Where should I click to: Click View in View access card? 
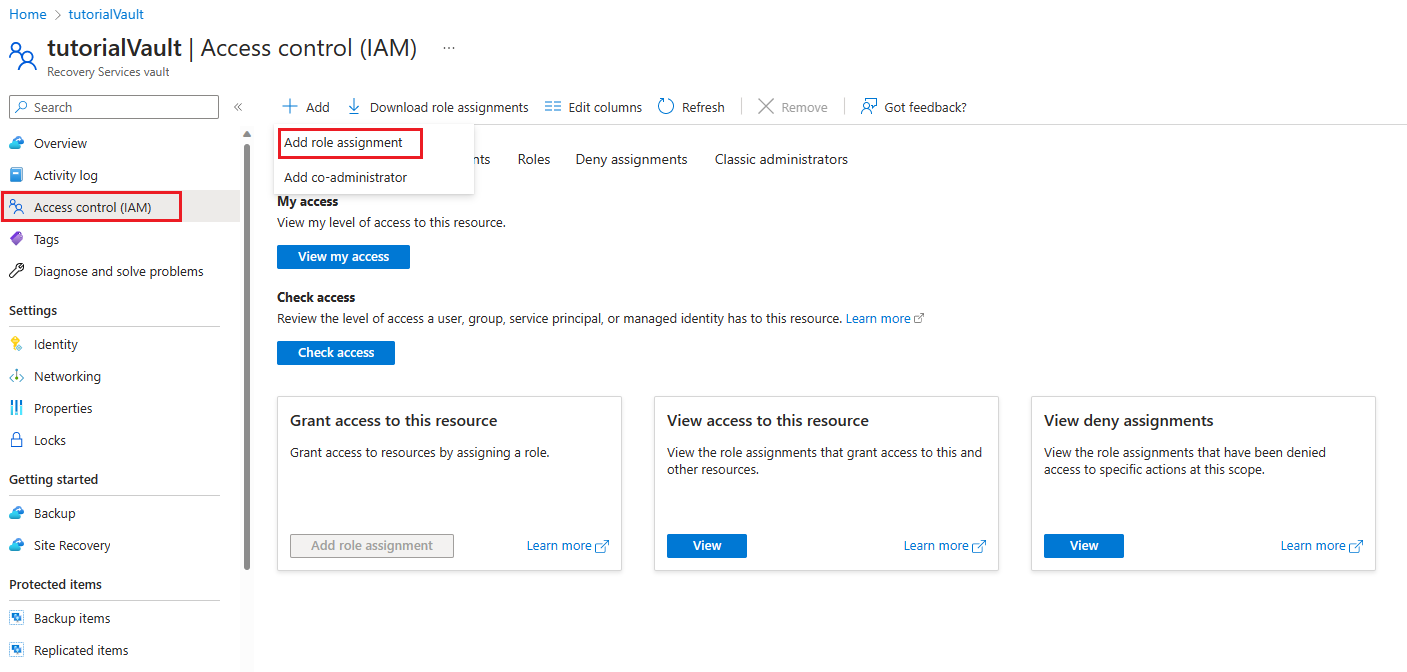(707, 546)
